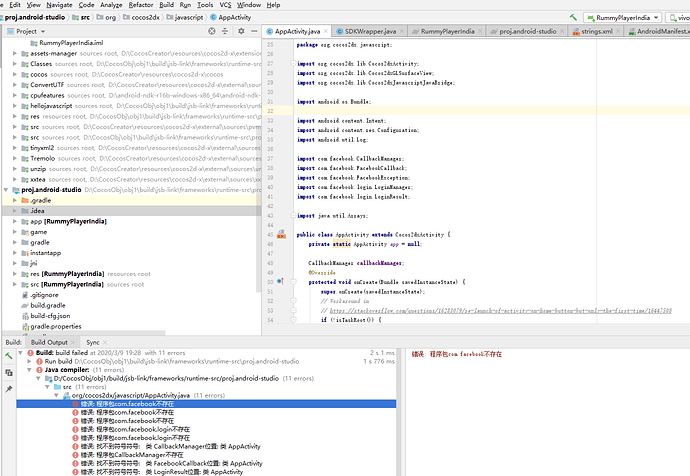Close the SDKWrapper.java tab
This screenshot has height=476, width=690.
[401, 31]
